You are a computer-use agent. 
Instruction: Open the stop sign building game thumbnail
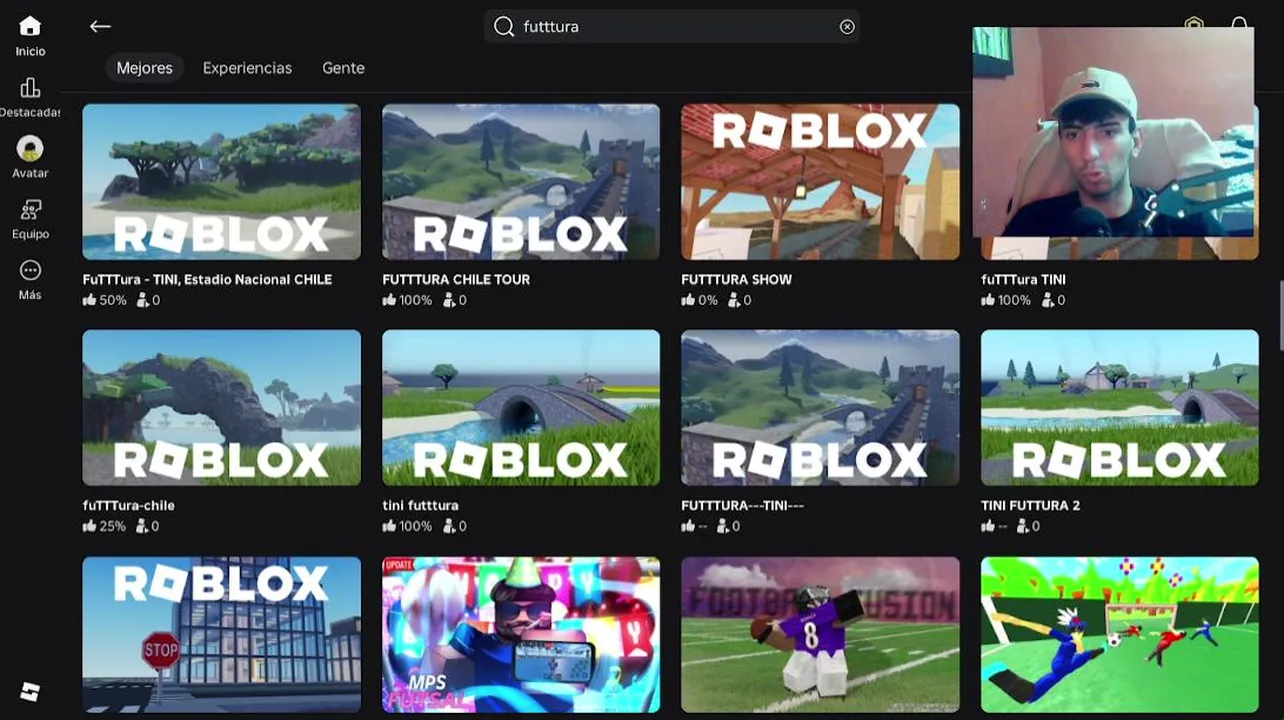(222, 635)
